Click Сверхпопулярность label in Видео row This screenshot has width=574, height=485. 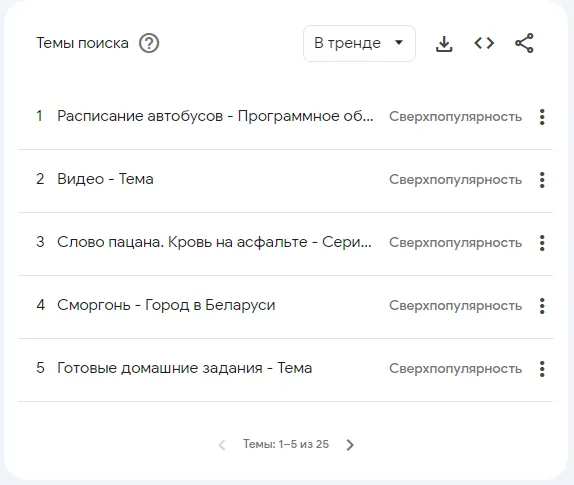[x=455, y=180]
